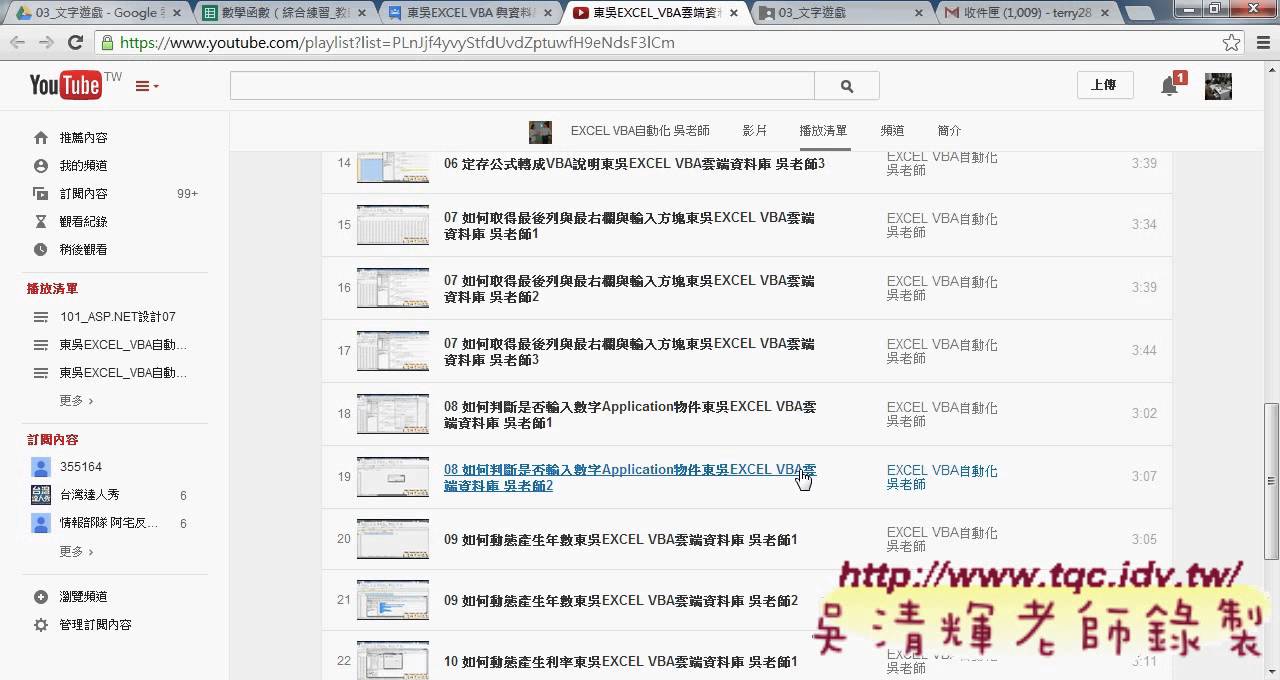The width and height of the screenshot is (1280, 680).
Task: Switch to the 簡介 tab
Action: click(949, 131)
